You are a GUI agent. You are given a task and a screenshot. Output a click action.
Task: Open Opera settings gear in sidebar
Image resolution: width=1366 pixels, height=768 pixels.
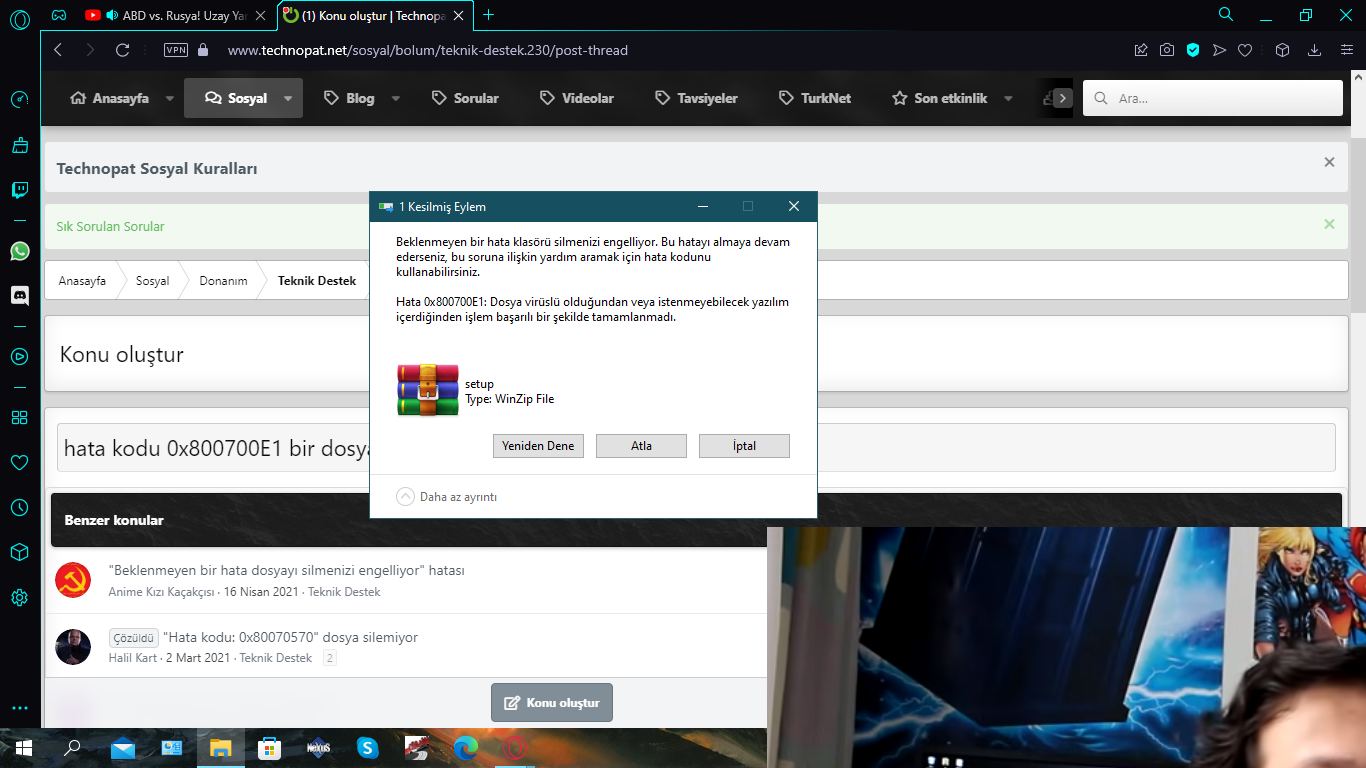pos(20,598)
